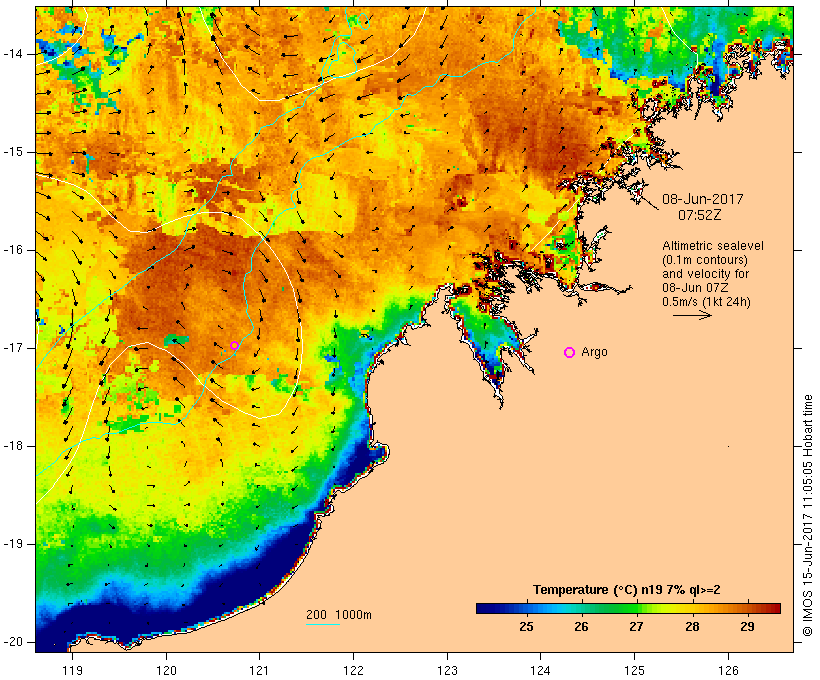Click the longitude axis label 121
This screenshot has width=820, height=680.
259,671
